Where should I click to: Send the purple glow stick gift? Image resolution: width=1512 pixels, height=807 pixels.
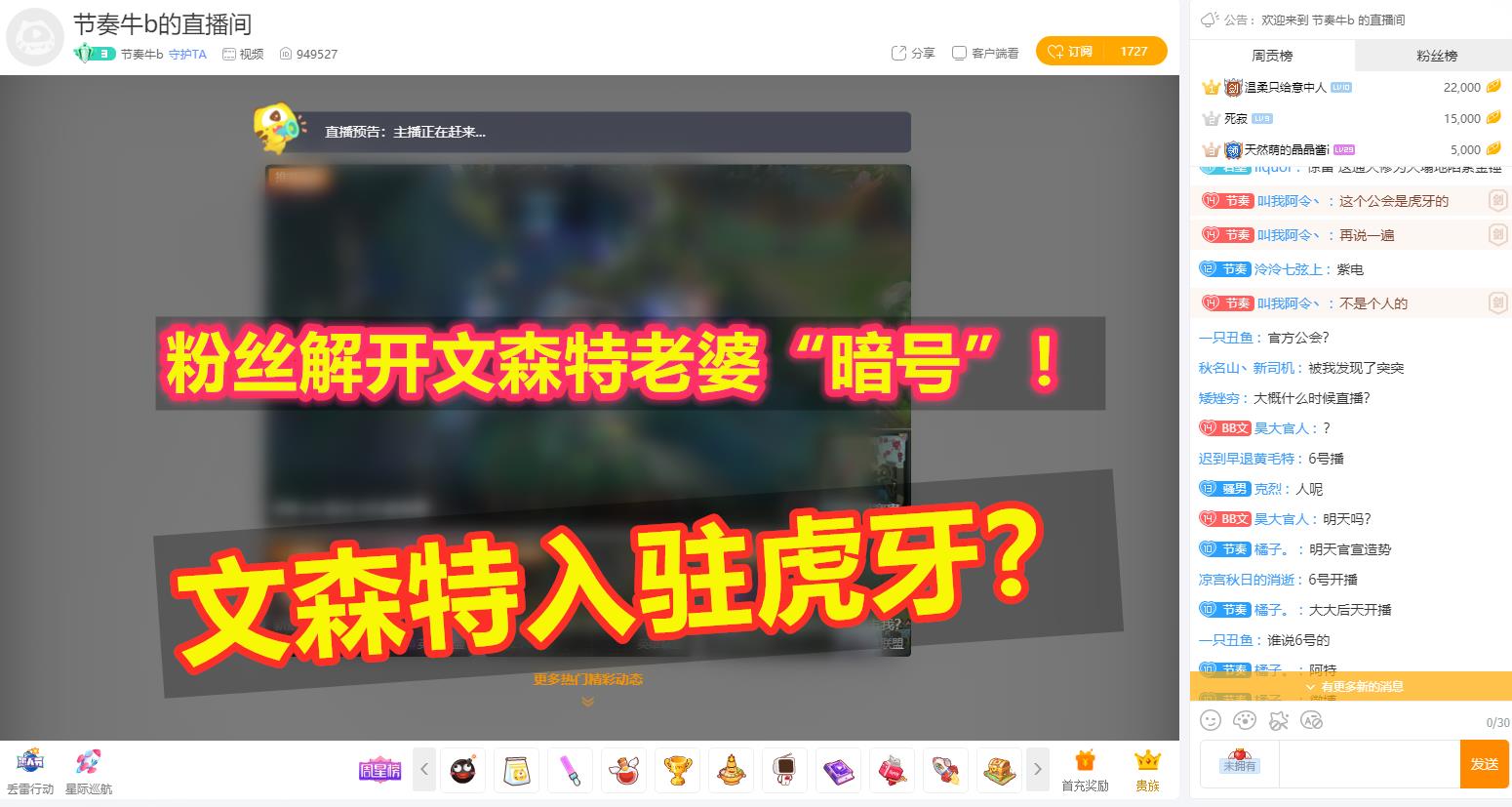pyautogui.click(x=571, y=770)
